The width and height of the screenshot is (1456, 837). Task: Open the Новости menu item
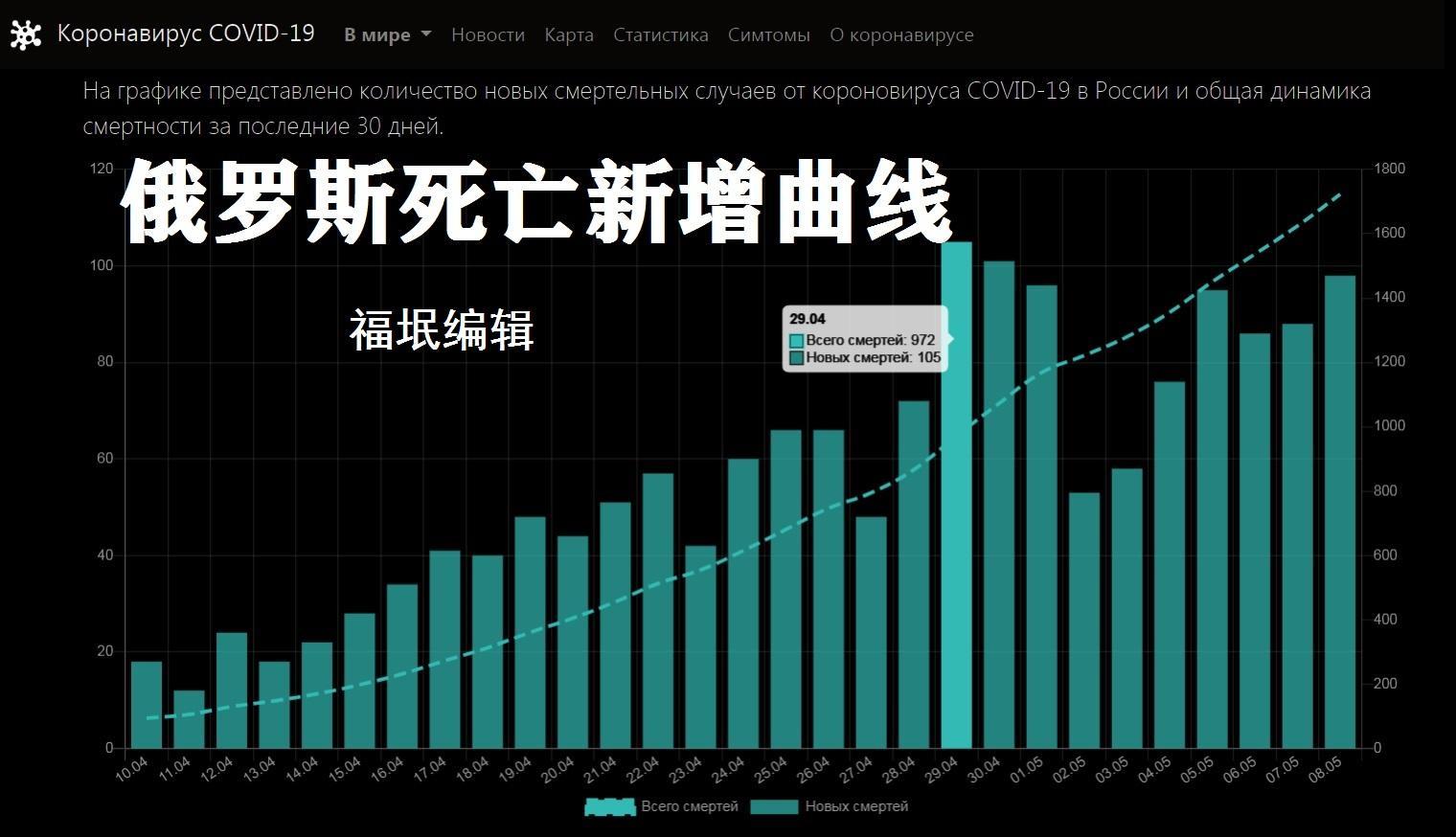(x=488, y=35)
